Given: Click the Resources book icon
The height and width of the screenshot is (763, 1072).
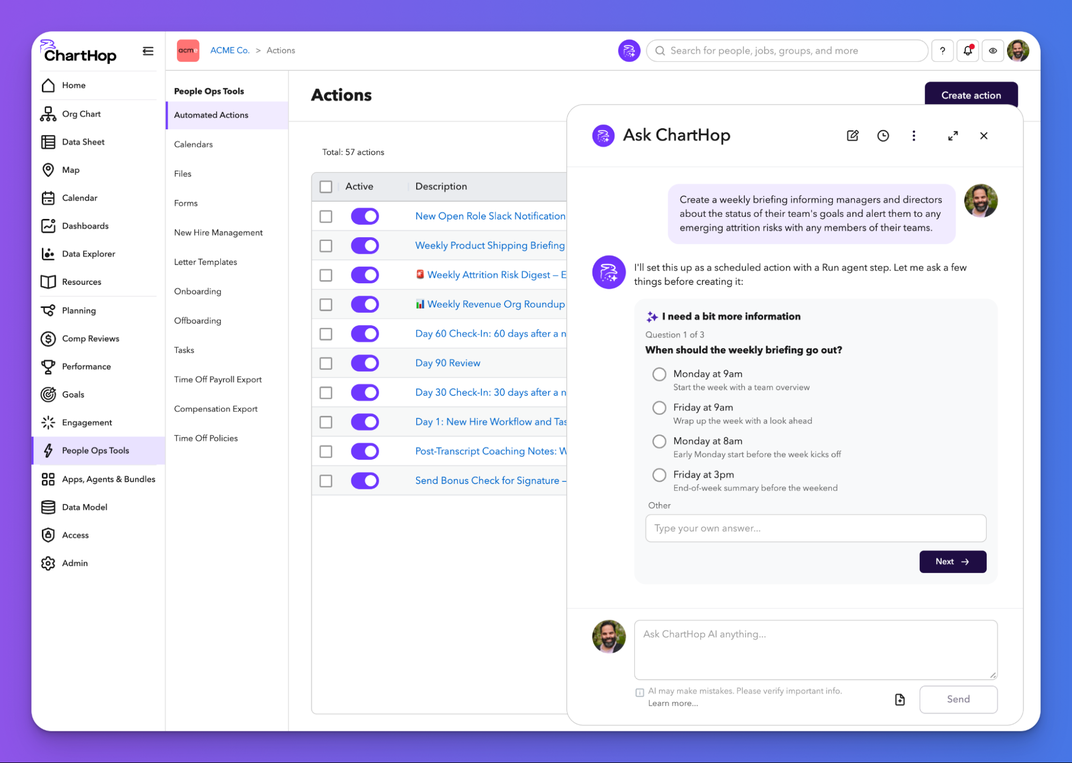Looking at the screenshot, I should pyautogui.click(x=48, y=282).
